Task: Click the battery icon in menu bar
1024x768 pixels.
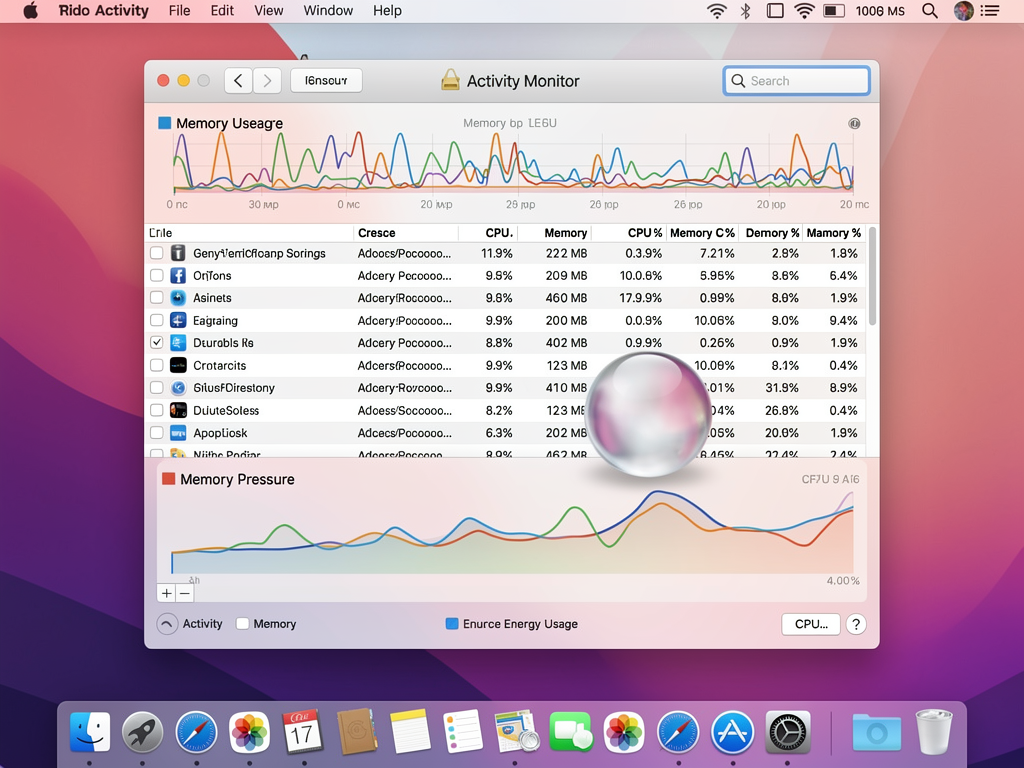Action: pos(833,10)
